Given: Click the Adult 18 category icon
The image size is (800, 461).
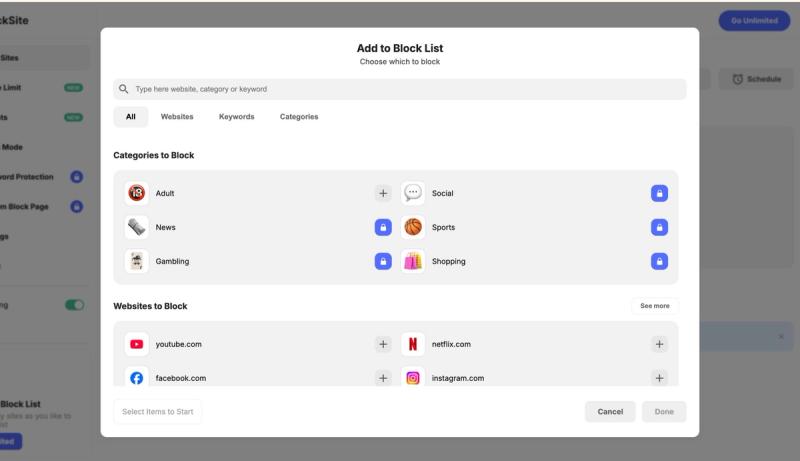Looking at the screenshot, I should [136, 193].
